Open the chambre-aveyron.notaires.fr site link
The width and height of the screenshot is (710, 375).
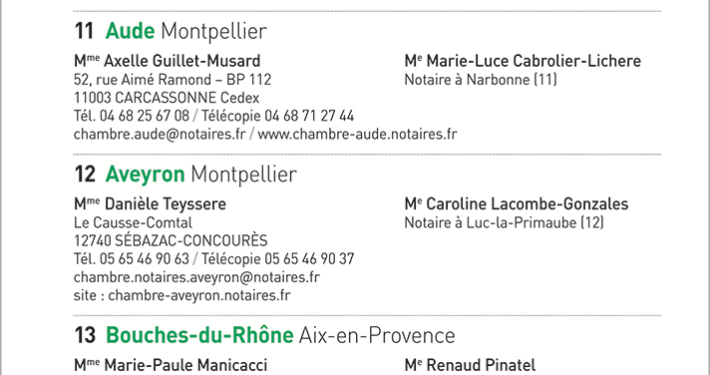[199, 295]
